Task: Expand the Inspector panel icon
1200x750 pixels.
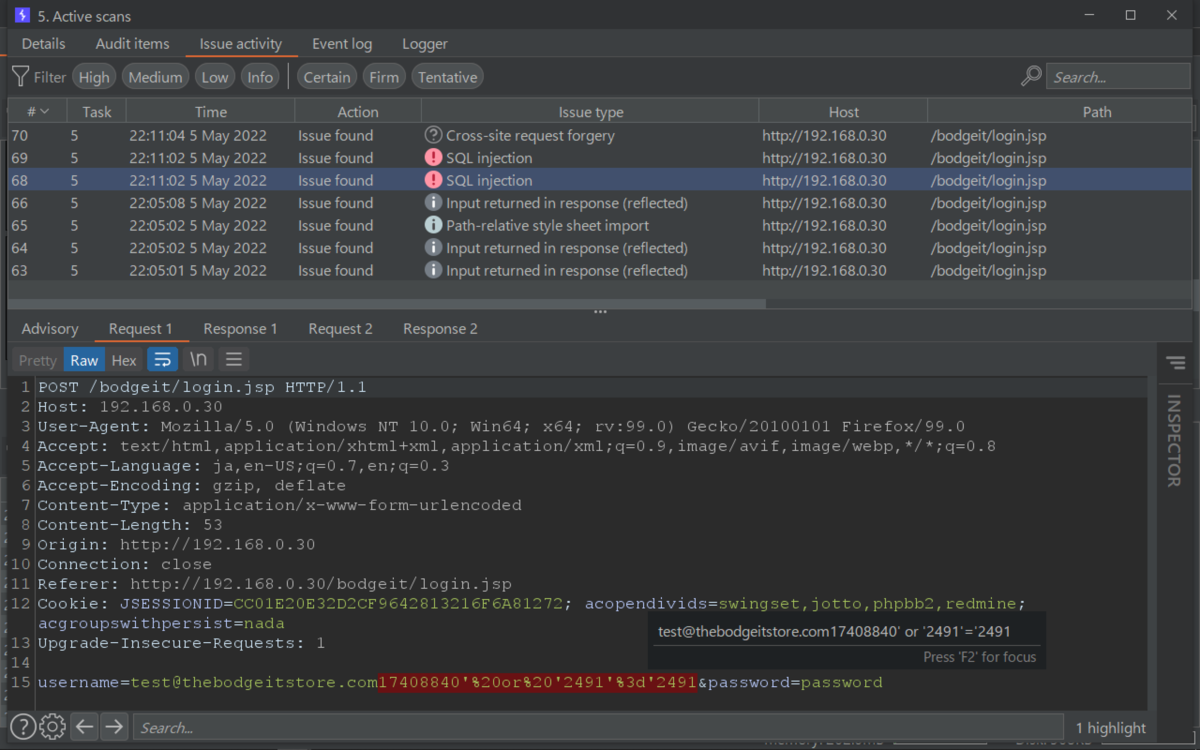Action: [1175, 362]
